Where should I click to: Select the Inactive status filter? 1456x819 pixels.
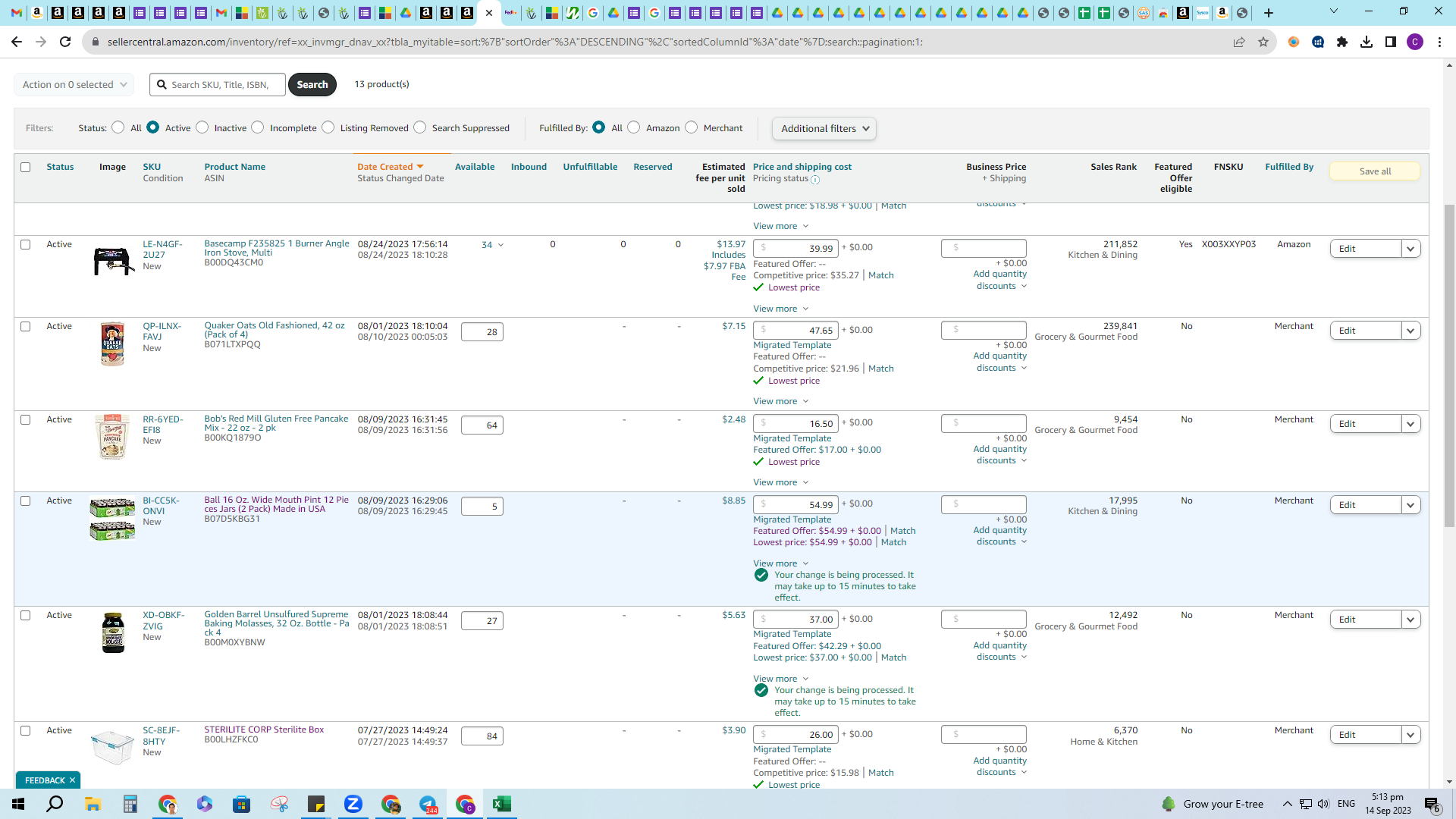tap(202, 127)
